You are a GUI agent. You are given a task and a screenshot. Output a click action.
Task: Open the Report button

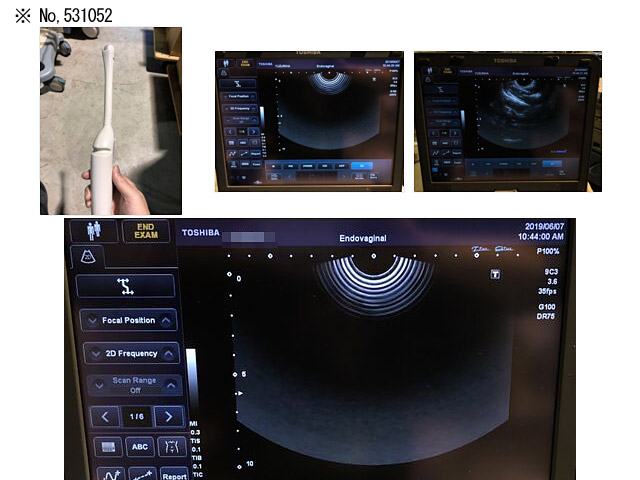(x=174, y=475)
